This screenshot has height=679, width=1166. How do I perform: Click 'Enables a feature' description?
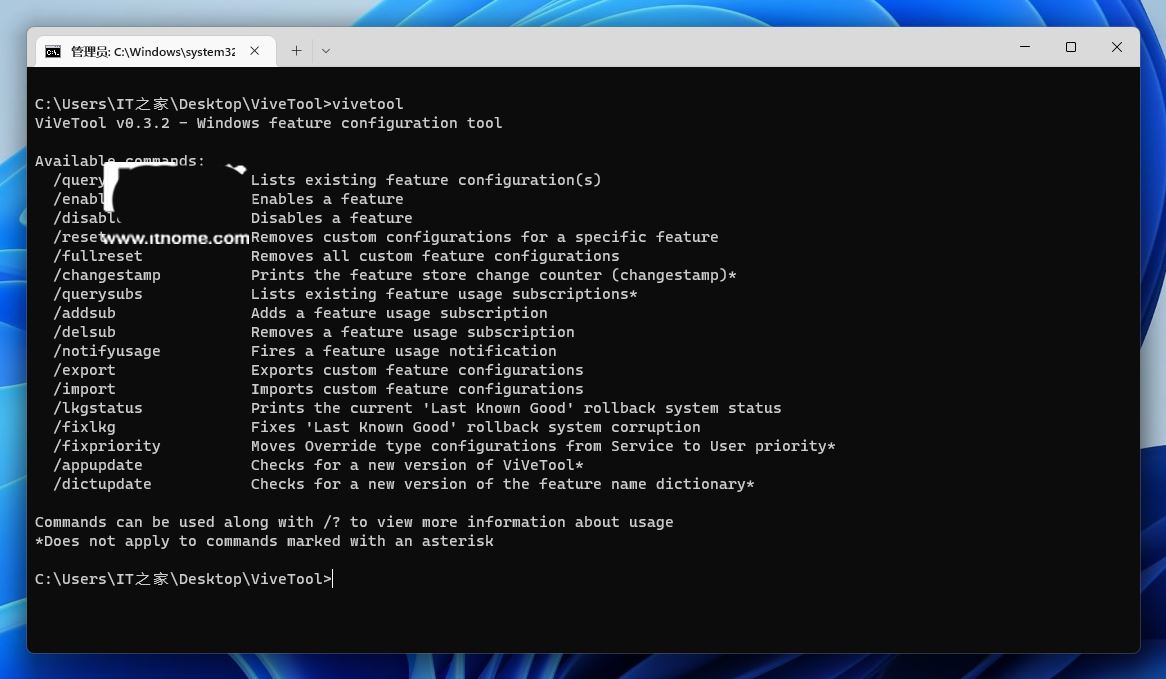(326, 199)
